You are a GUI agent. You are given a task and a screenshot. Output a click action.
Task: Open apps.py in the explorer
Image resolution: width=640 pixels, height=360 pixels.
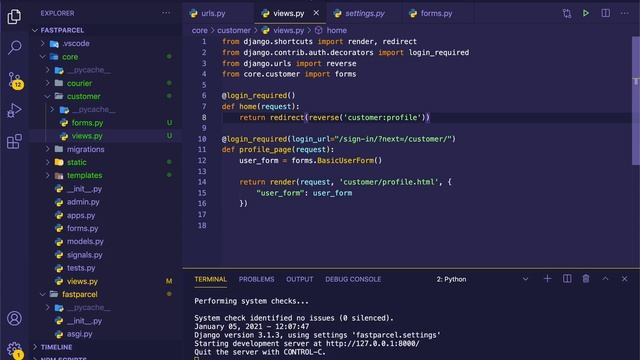[x=81, y=215]
